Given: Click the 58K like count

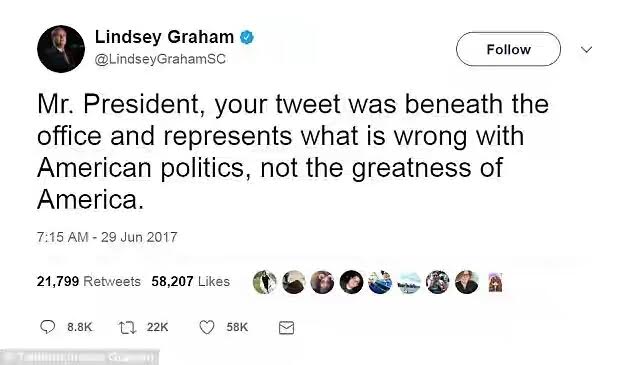Looking at the screenshot, I should pyautogui.click(x=237, y=327).
